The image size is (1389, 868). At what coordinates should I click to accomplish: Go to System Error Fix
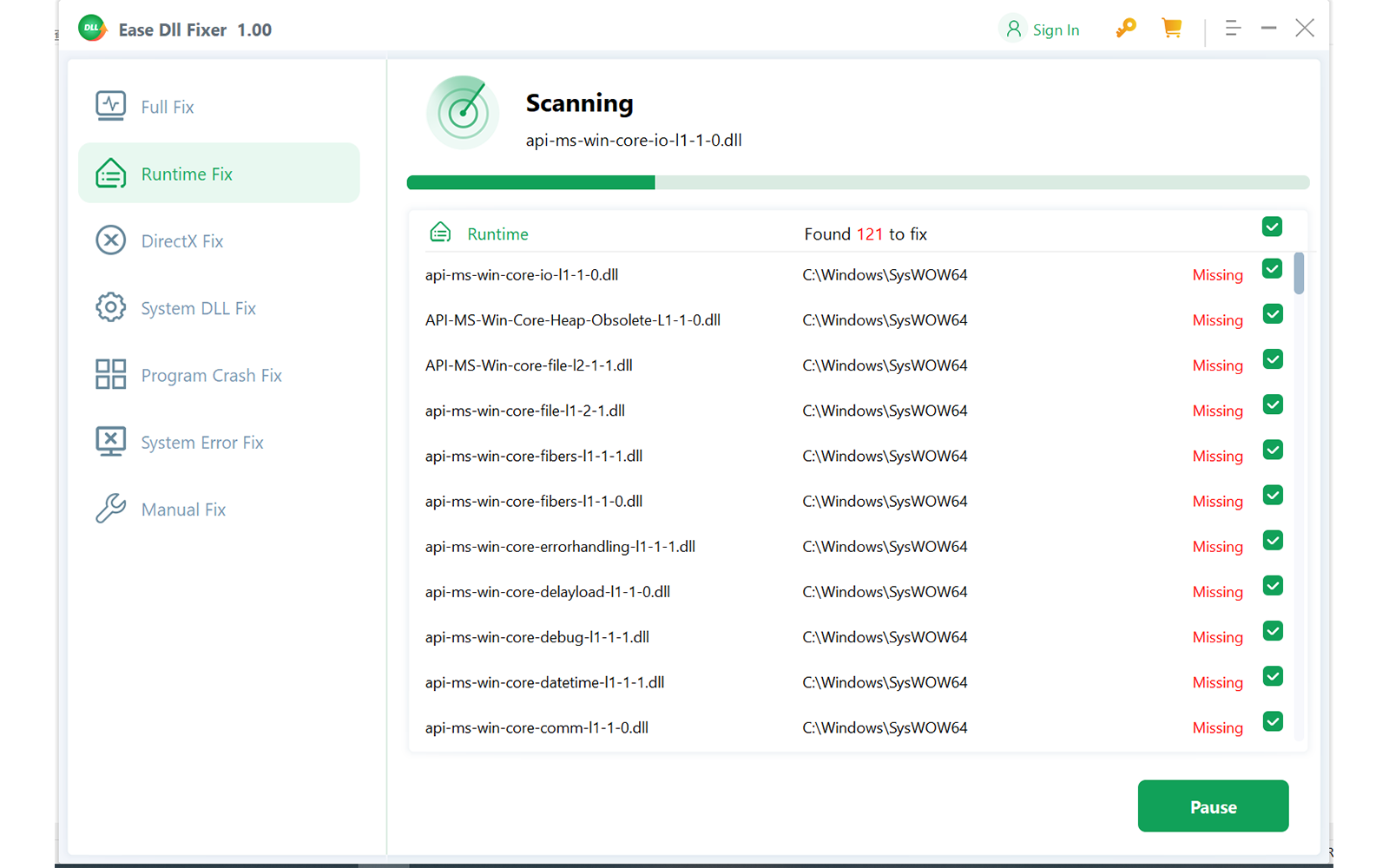[219, 442]
